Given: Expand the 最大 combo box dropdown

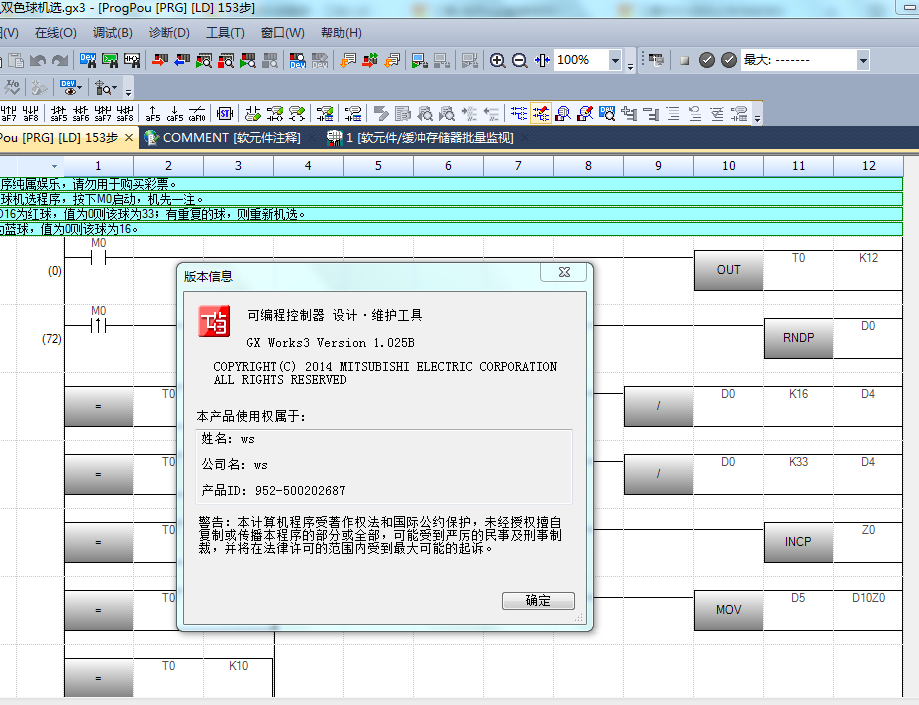Looking at the screenshot, I should coord(862,61).
